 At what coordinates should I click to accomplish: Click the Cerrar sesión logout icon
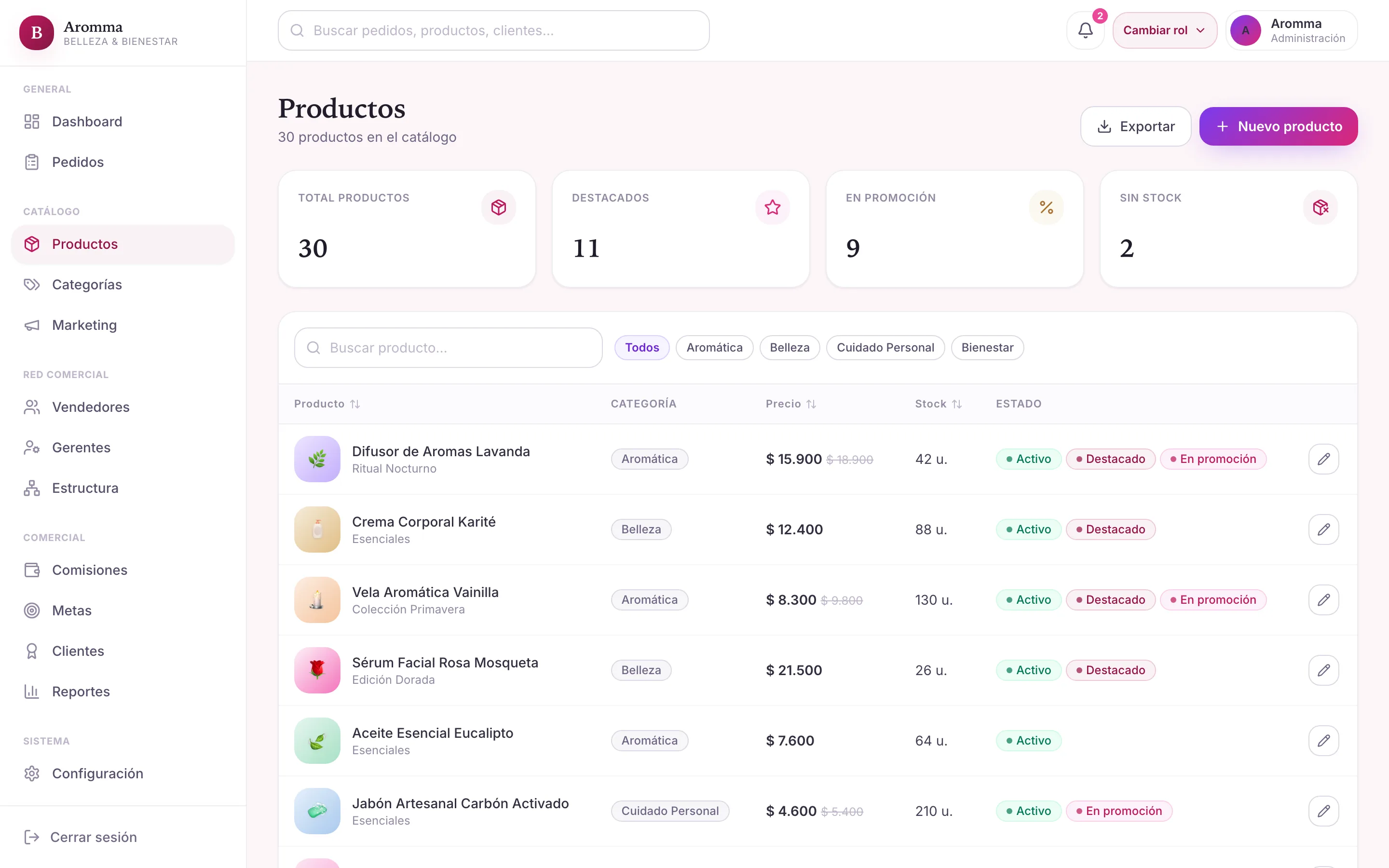point(32,837)
